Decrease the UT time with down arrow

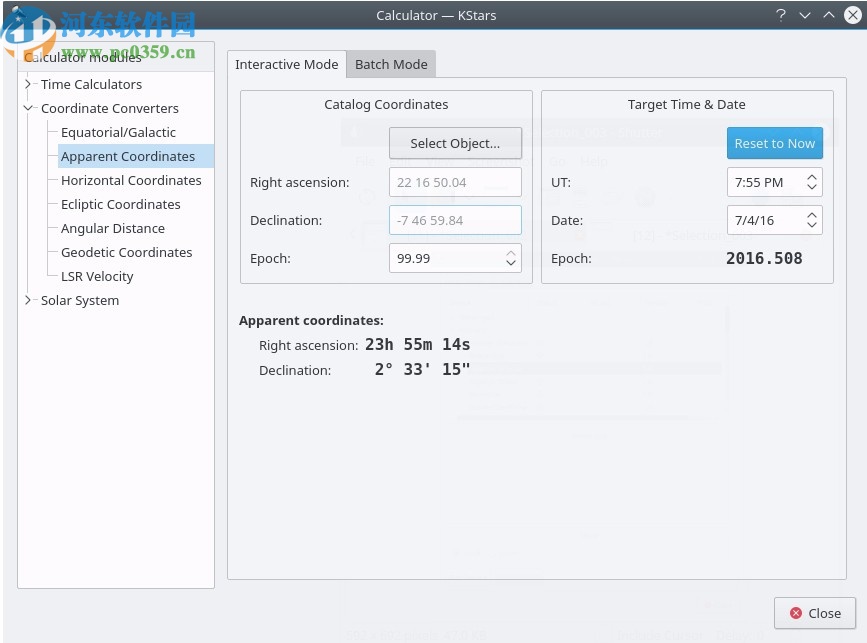click(812, 188)
